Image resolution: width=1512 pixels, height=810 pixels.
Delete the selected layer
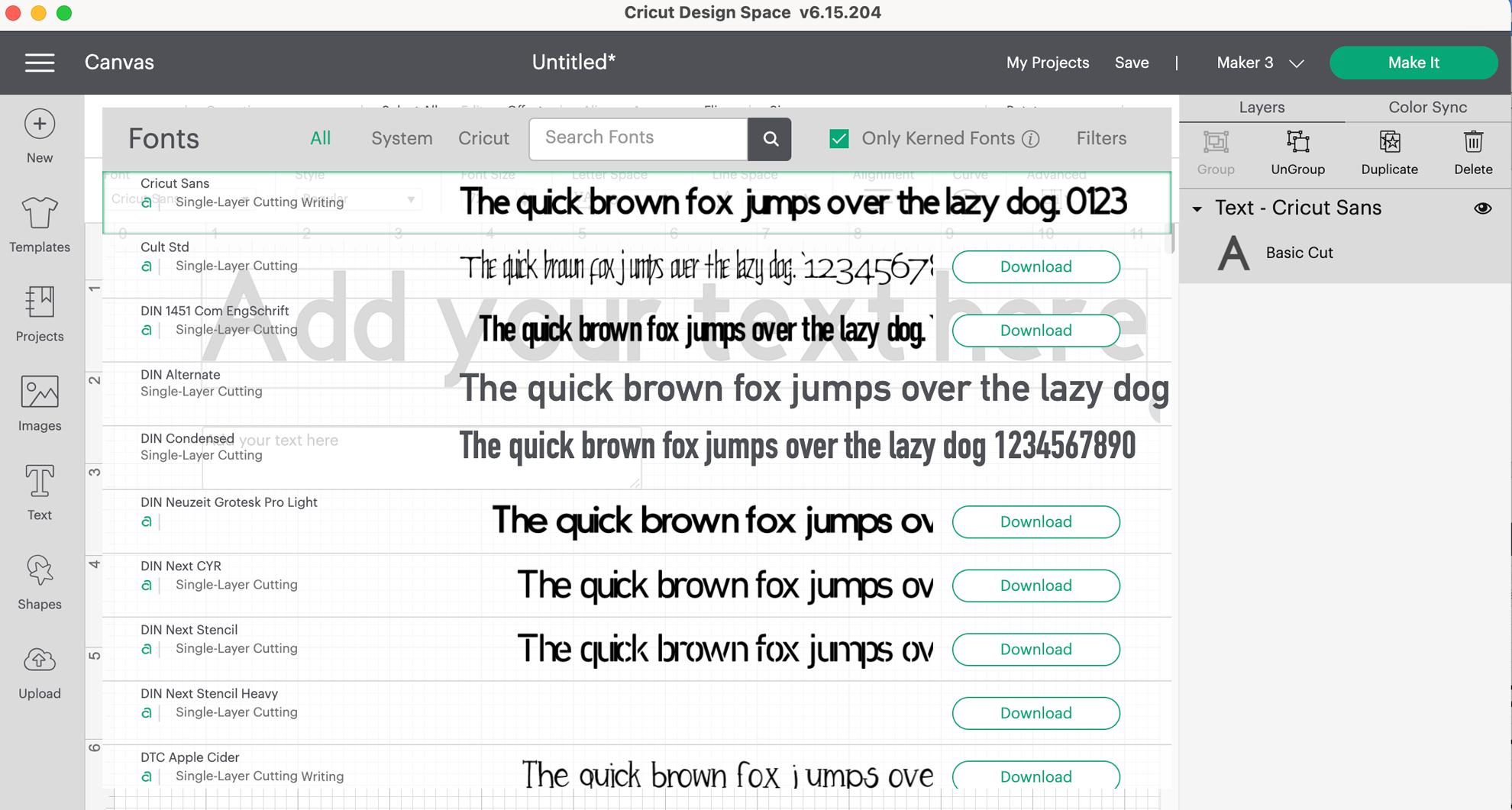coord(1472,153)
